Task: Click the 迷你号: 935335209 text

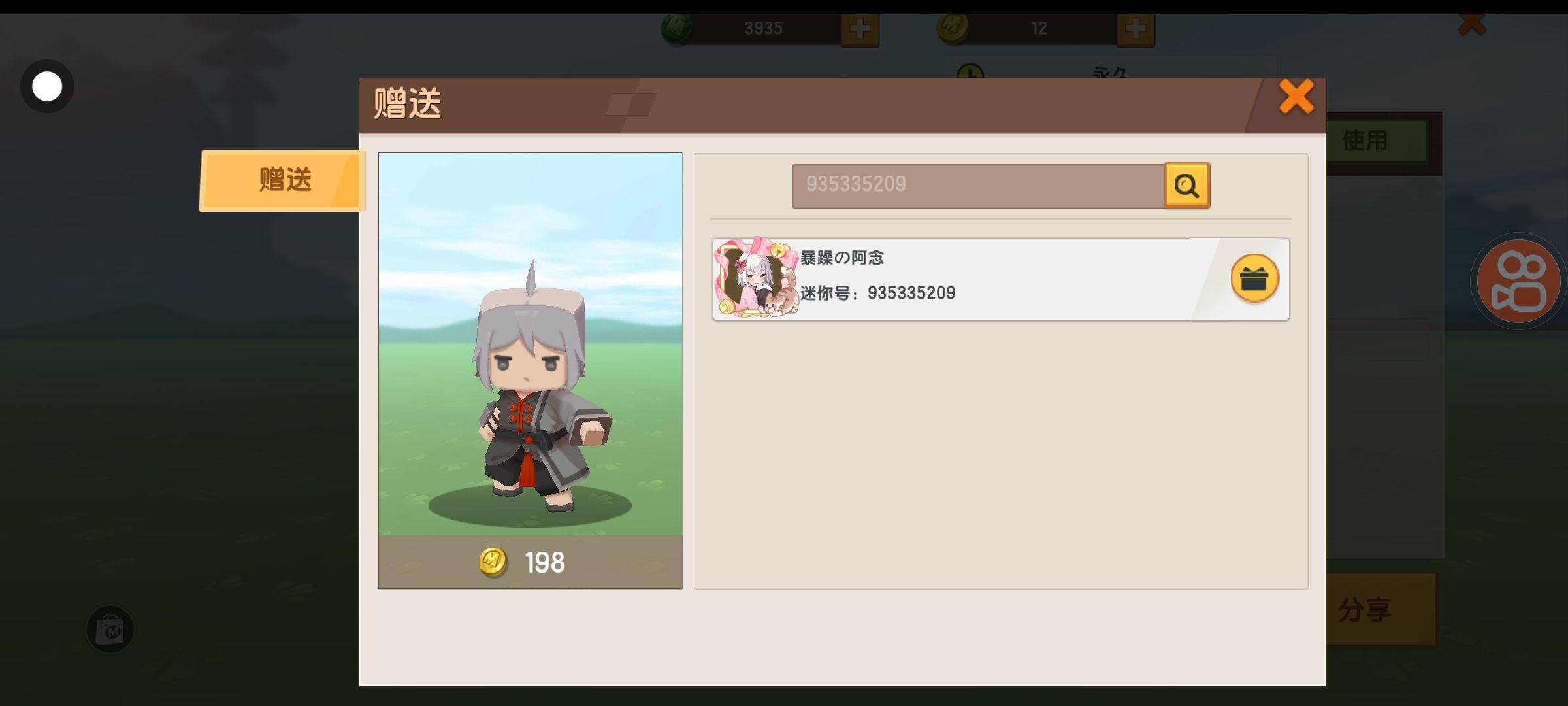Action: (x=877, y=293)
